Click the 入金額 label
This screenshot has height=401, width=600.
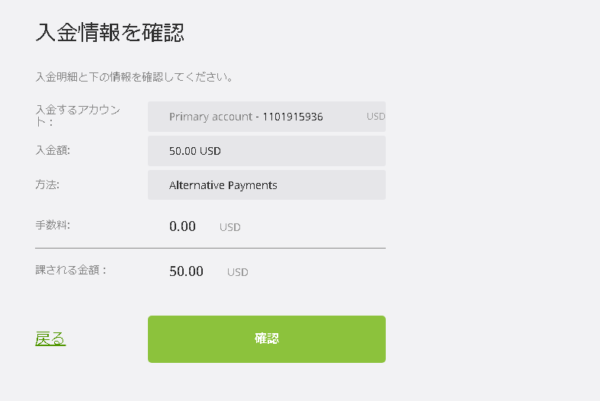click(53, 150)
